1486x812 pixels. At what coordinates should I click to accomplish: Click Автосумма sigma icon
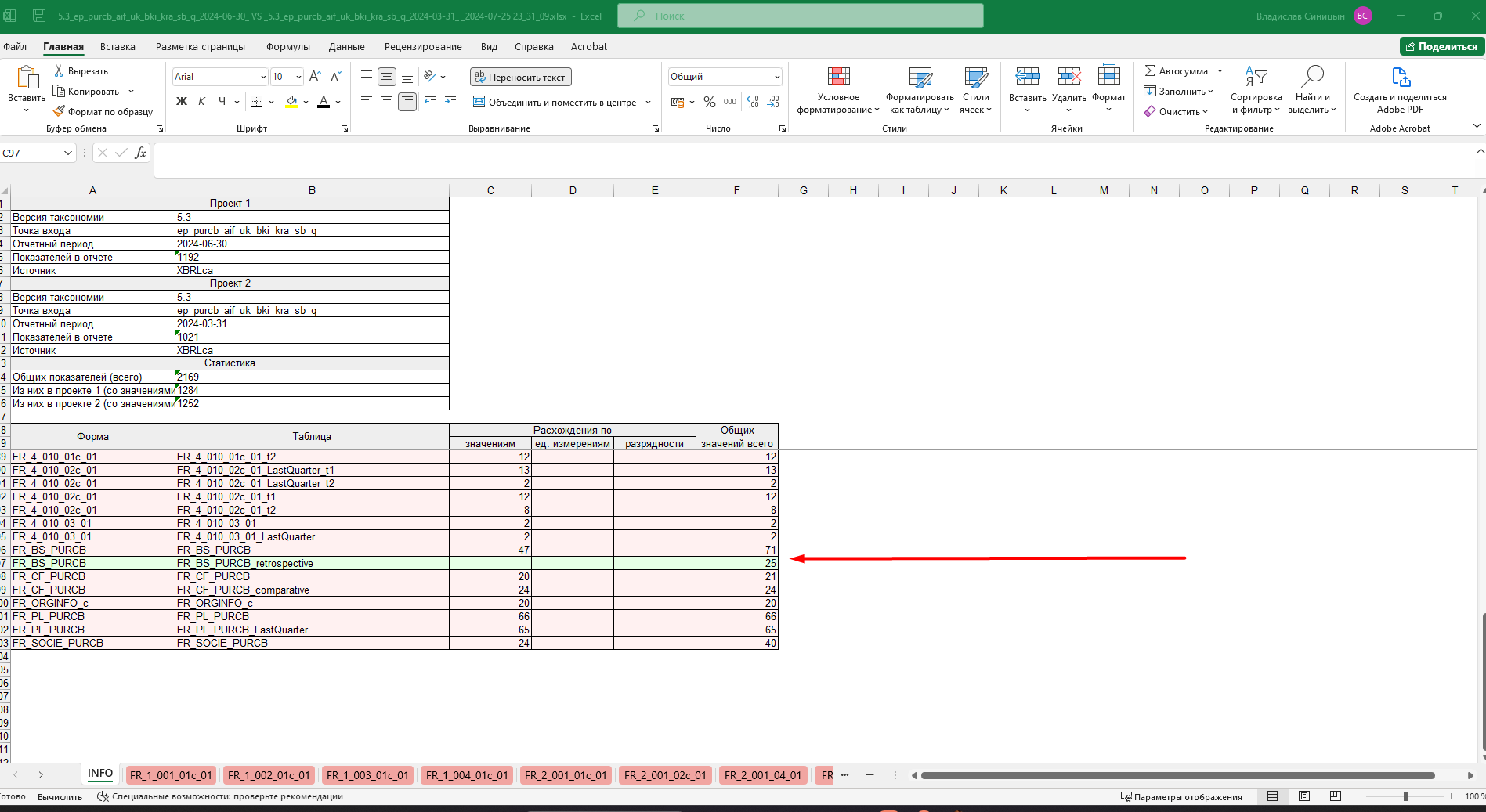pos(1150,71)
